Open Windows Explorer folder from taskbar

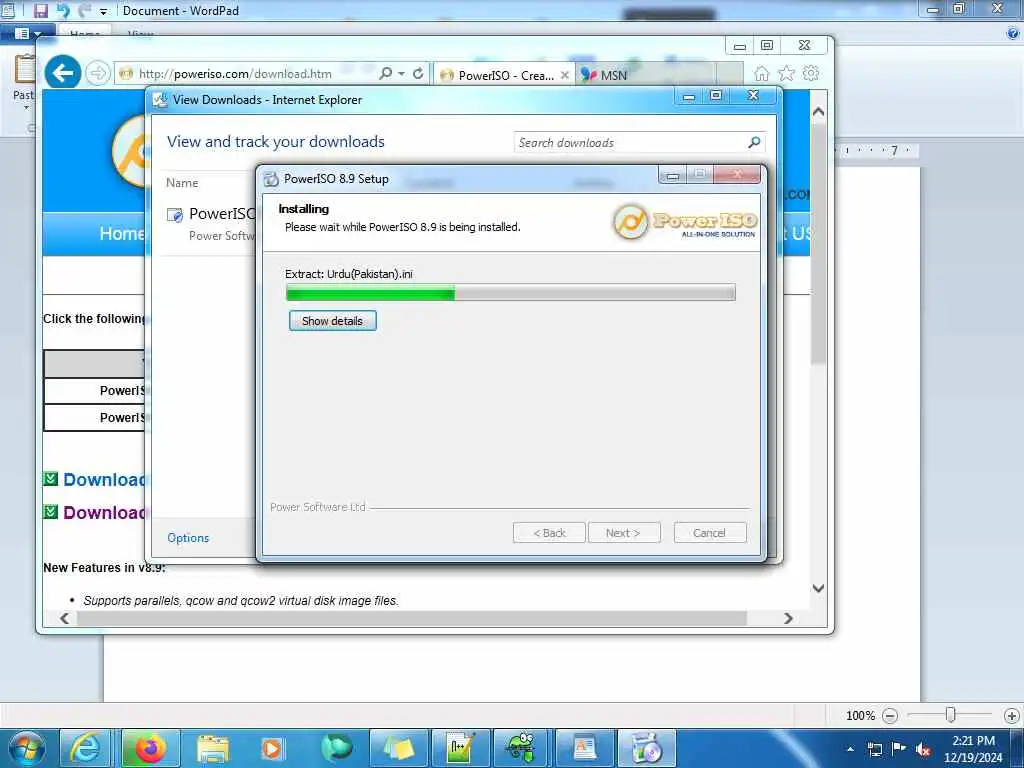pos(213,748)
